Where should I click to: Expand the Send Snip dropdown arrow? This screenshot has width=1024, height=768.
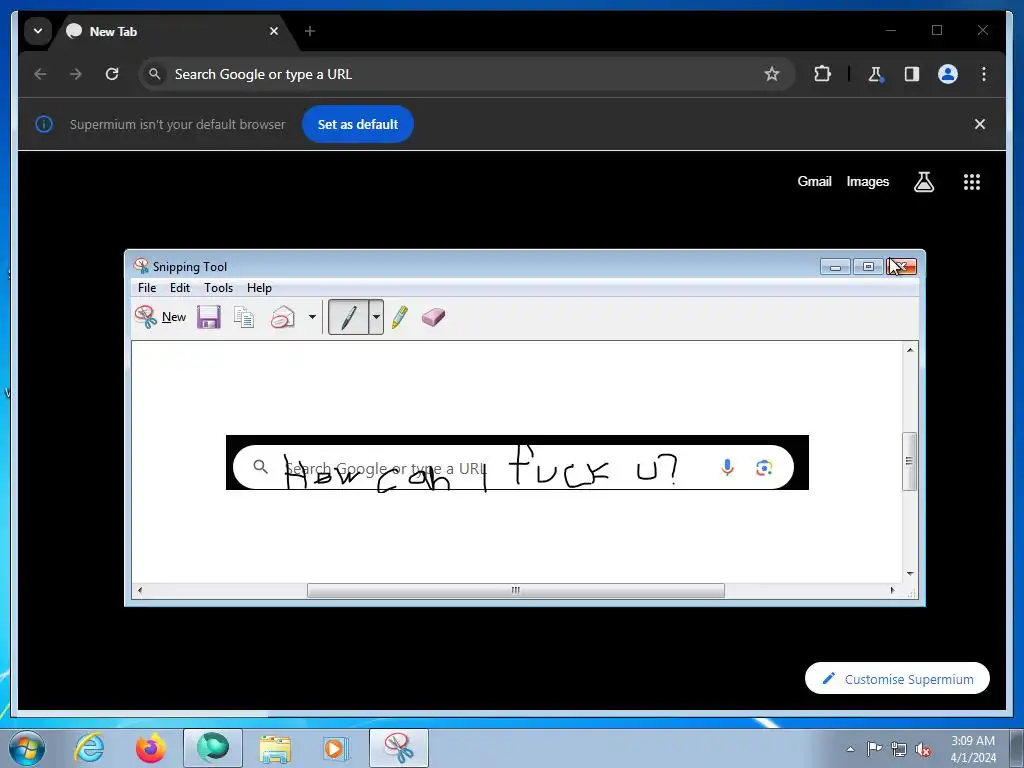[312, 317]
